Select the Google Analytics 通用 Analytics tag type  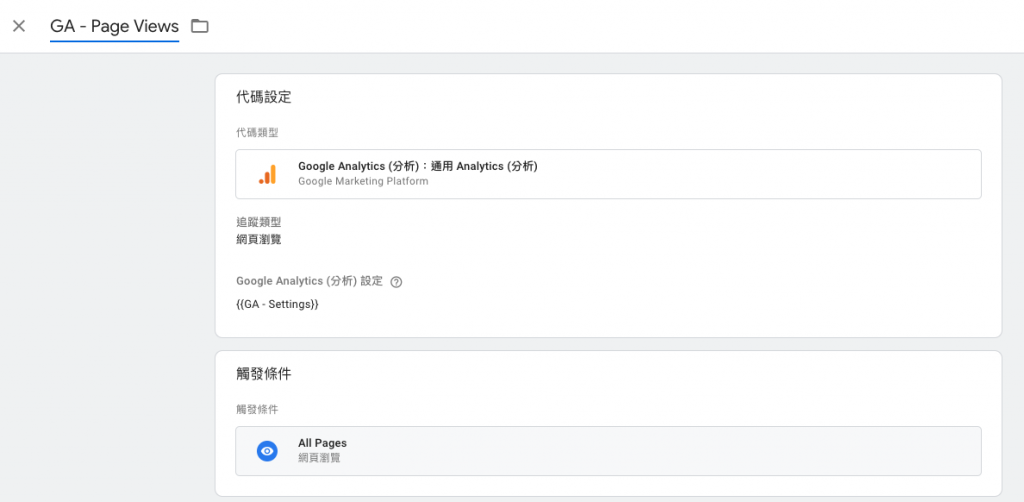[608, 174]
